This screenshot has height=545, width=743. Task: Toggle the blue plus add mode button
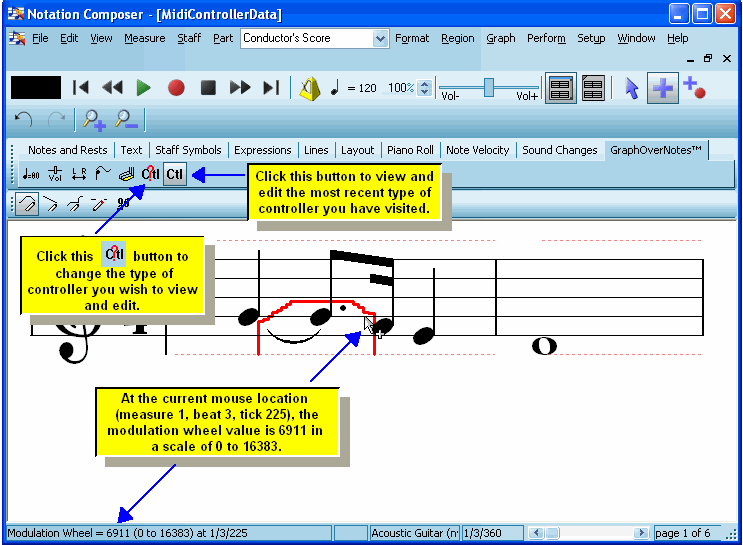click(661, 88)
